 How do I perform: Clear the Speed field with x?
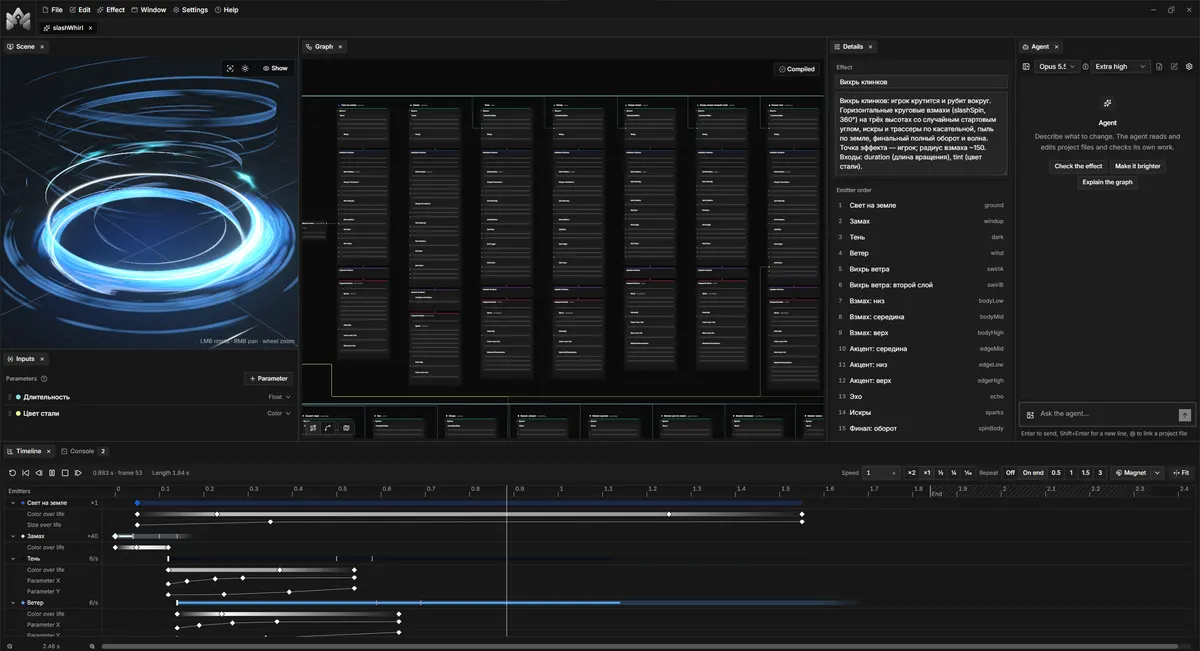point(895,472)
